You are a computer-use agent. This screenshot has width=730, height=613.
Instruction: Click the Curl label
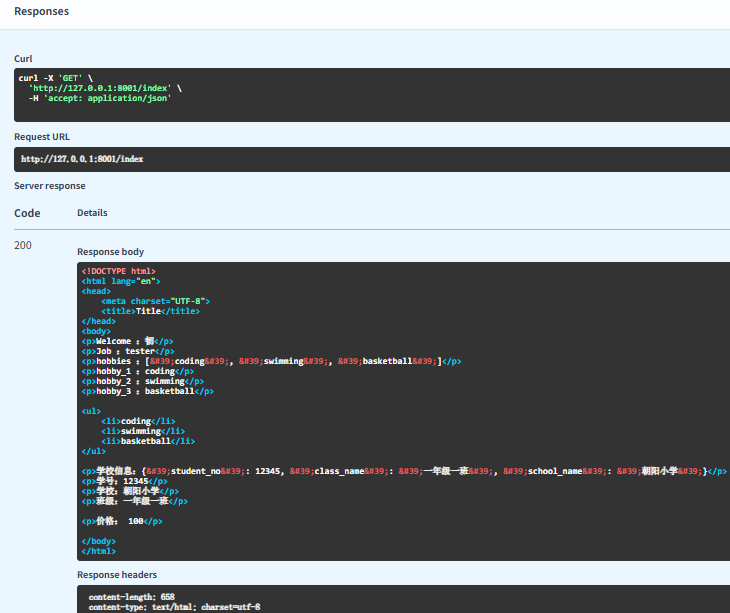[x=23, y=59]
